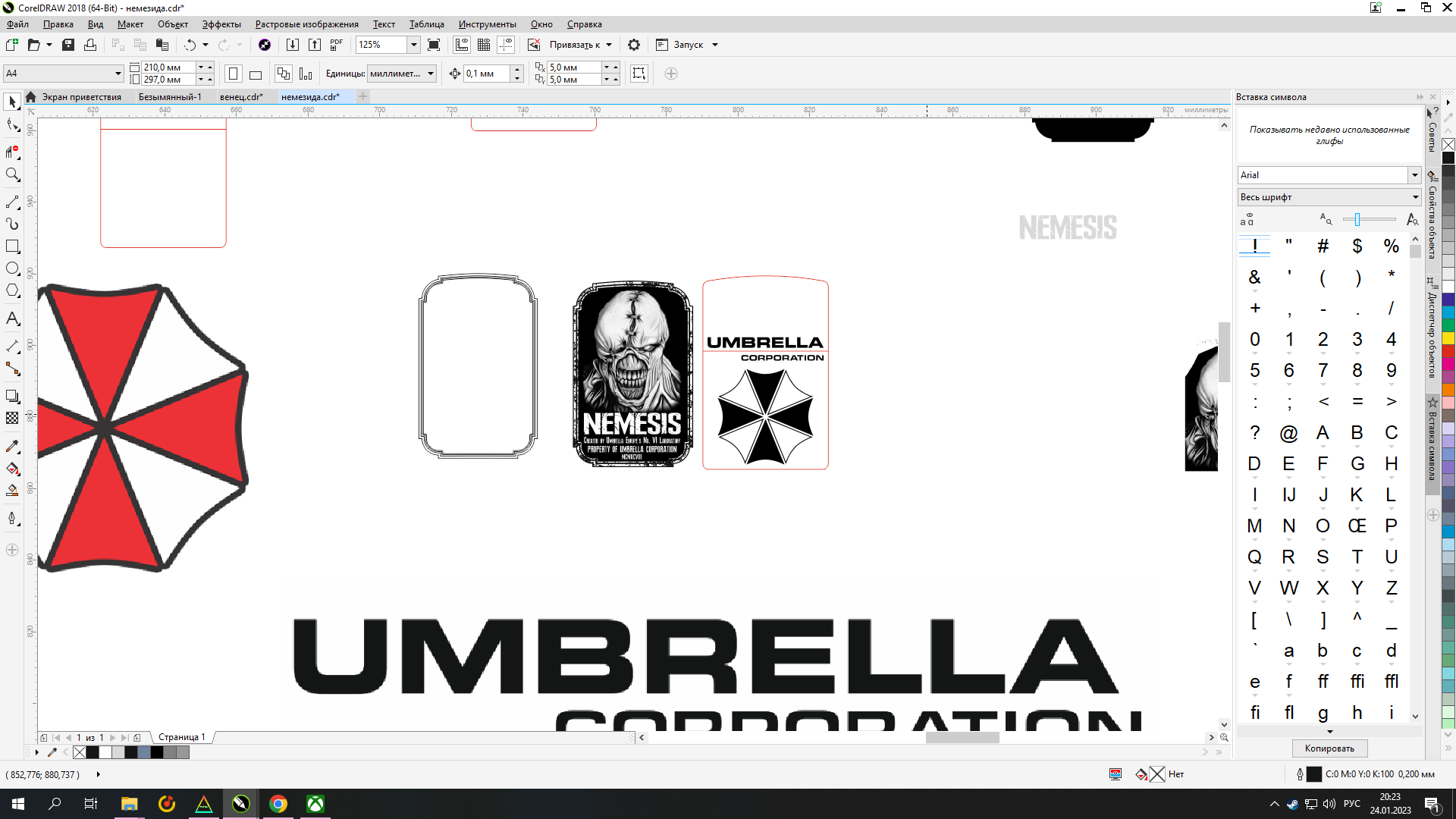Click the treat-as-filled bounding box icon
The height and width of the screenshot is (819, 1456).
coord(639,74)
